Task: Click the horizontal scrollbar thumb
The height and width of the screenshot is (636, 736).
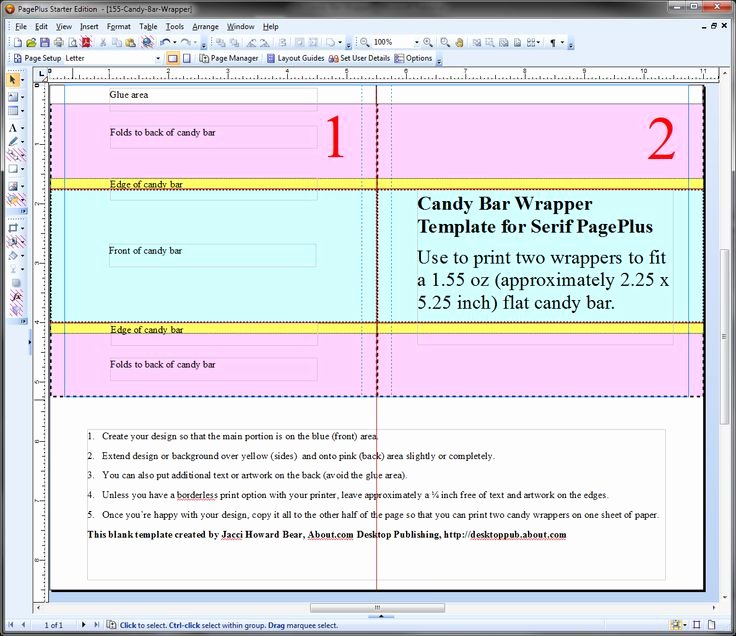Action: pyautogui.click(x=377, y=607)
